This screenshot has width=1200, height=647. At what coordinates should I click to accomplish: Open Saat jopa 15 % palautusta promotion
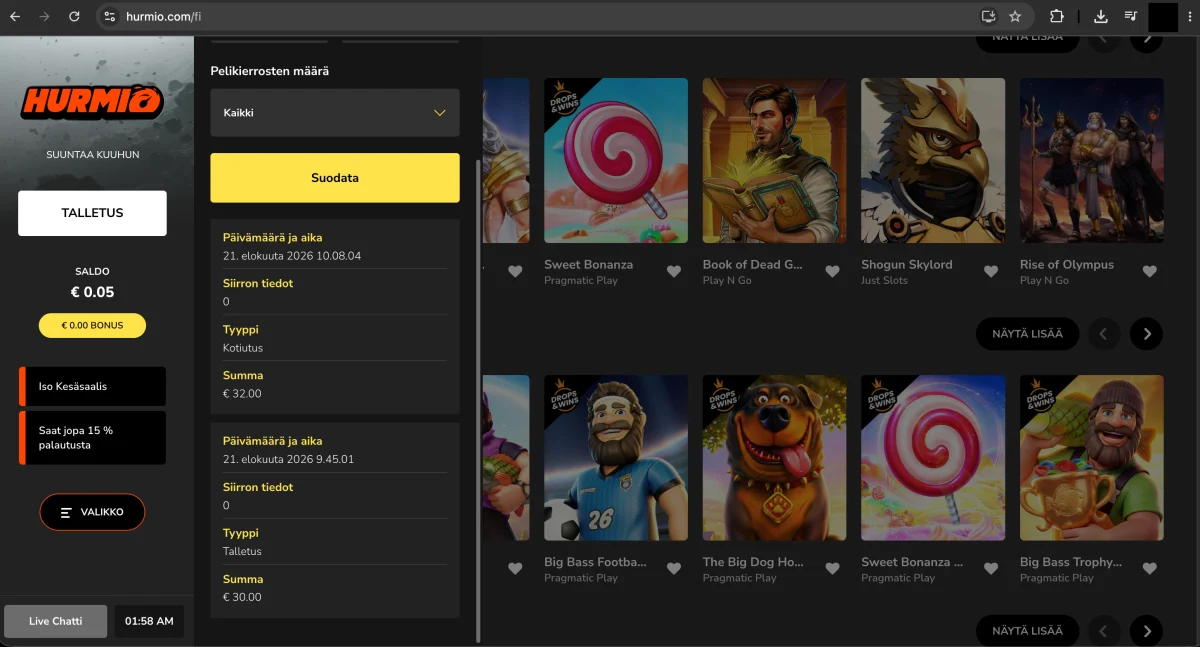[92, 438]
